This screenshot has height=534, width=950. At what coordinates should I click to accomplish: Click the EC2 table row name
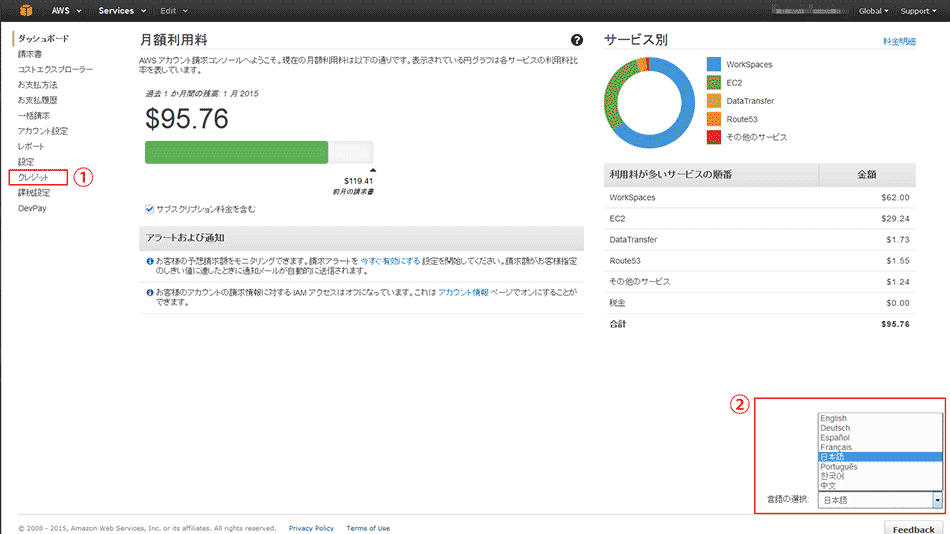click(617, 219)
